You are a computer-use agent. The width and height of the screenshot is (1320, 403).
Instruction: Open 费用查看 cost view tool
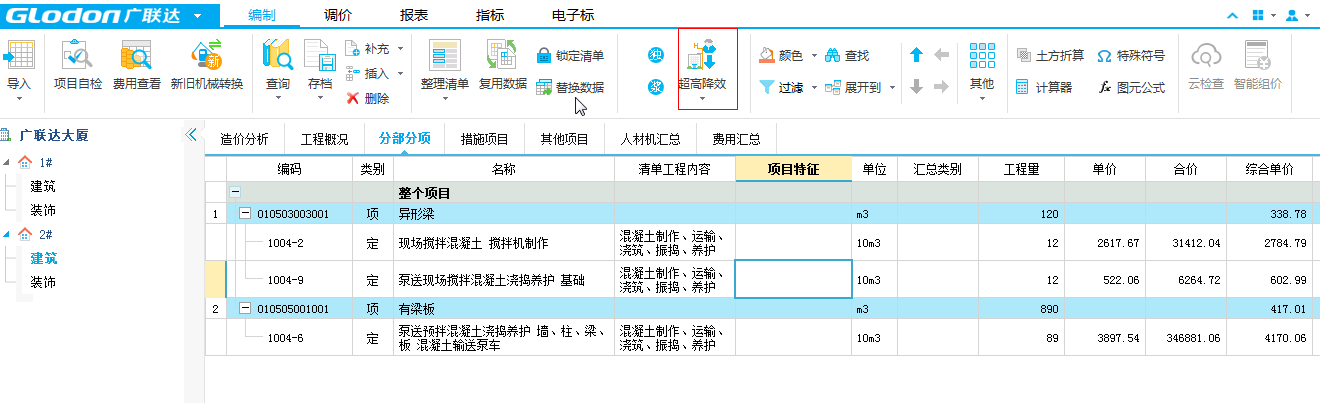pyautogui.click(x=136, y=58)
